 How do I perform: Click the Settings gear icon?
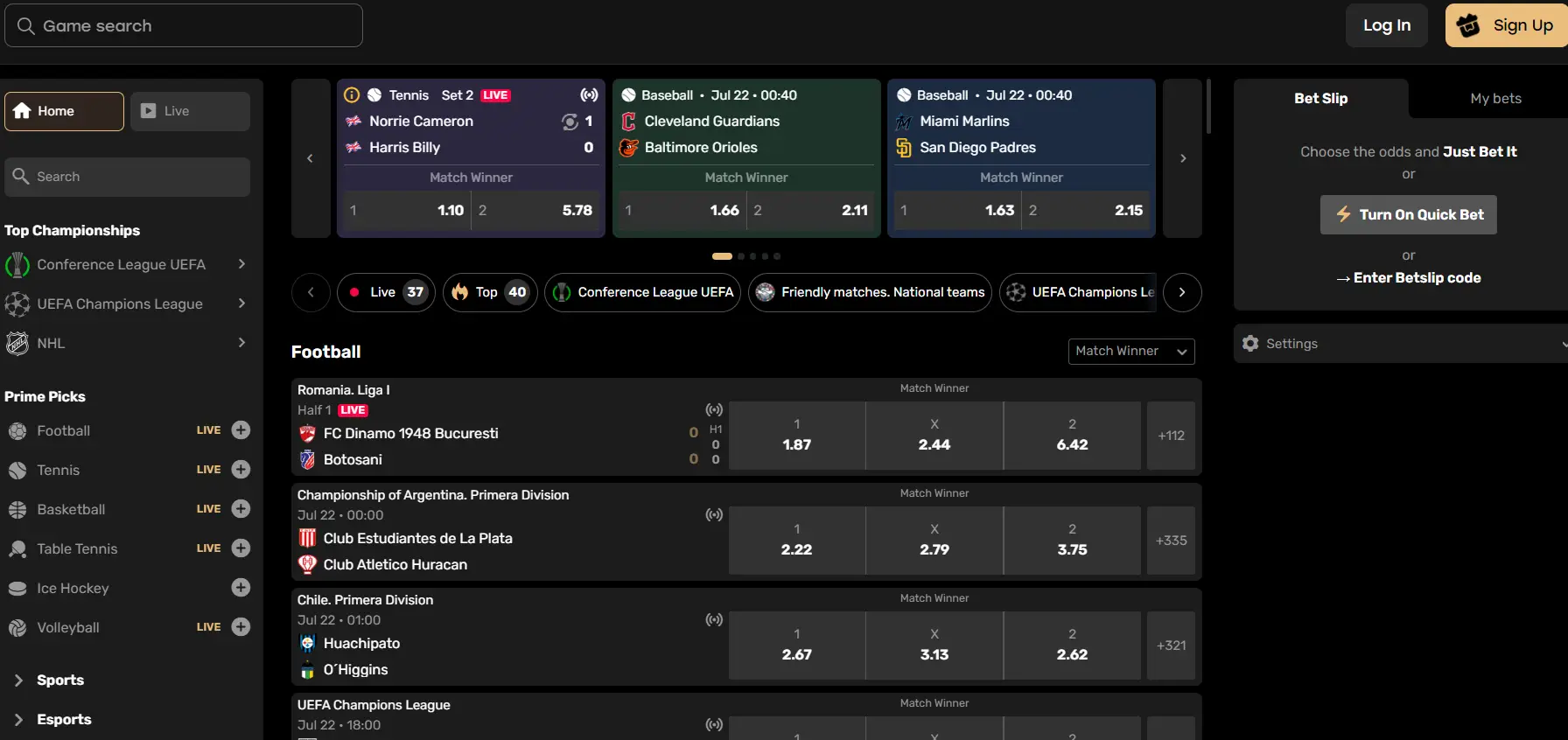[x=1250, y=344]
